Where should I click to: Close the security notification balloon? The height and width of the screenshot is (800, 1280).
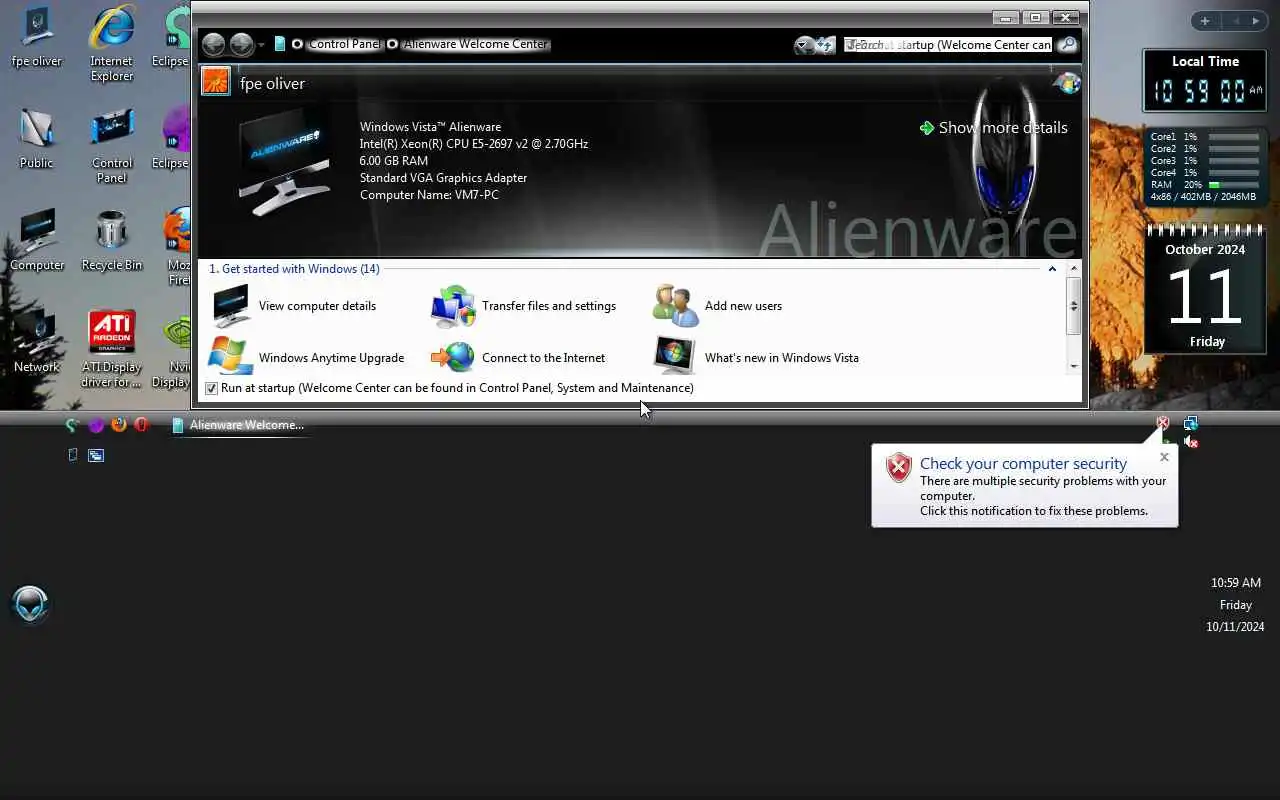click(1164, 457)
